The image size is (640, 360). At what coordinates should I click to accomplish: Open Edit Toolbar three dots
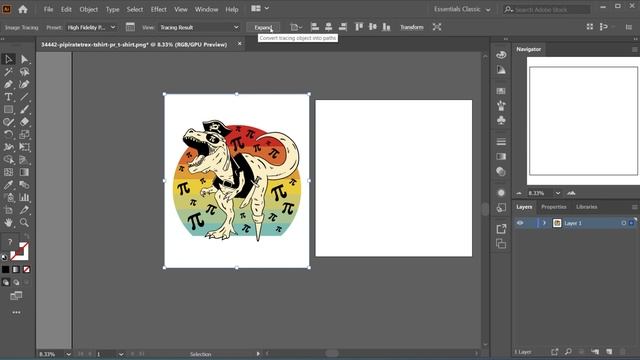[16, 313]
